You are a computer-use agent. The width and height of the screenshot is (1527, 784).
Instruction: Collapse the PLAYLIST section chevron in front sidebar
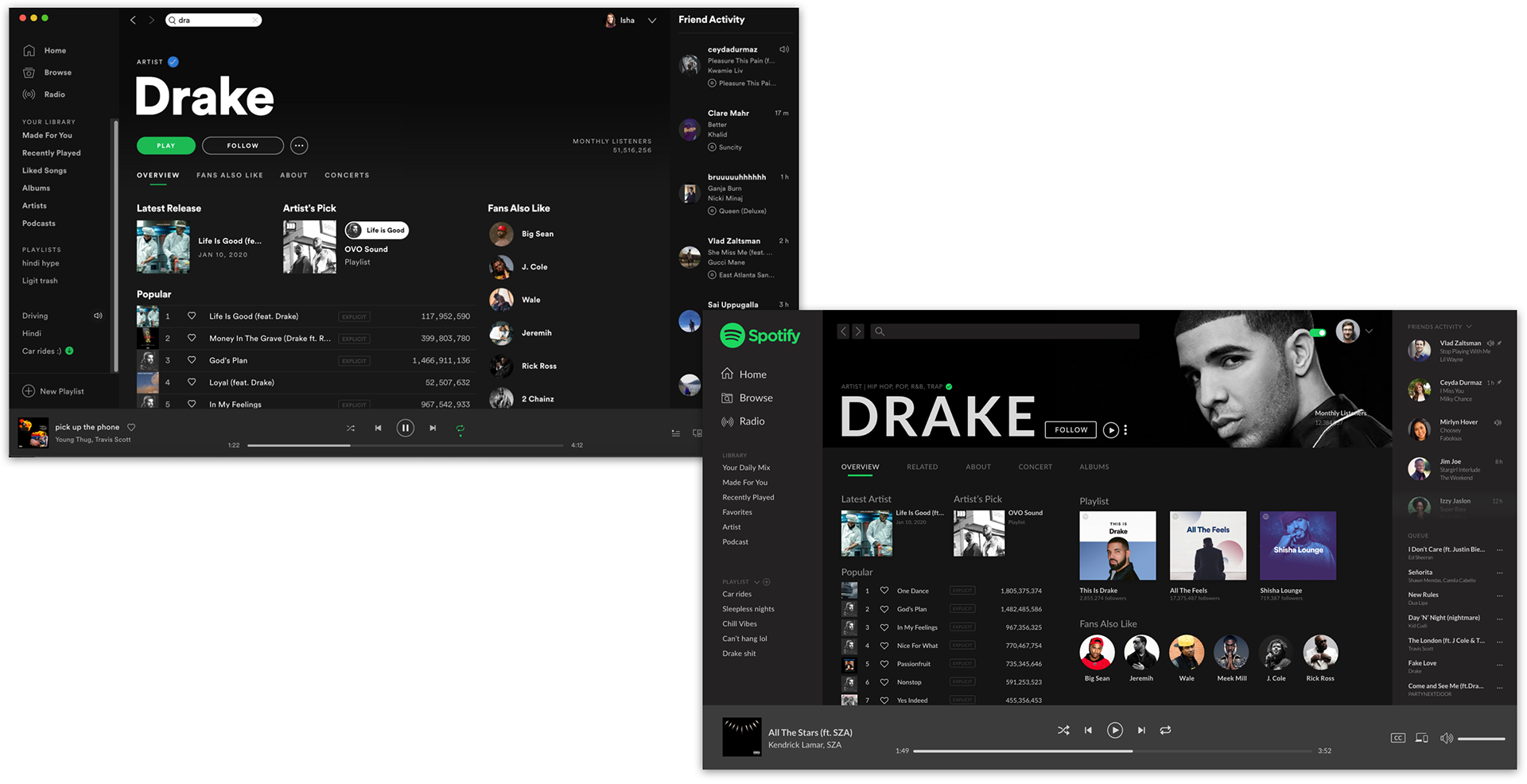tap(756, 582)
